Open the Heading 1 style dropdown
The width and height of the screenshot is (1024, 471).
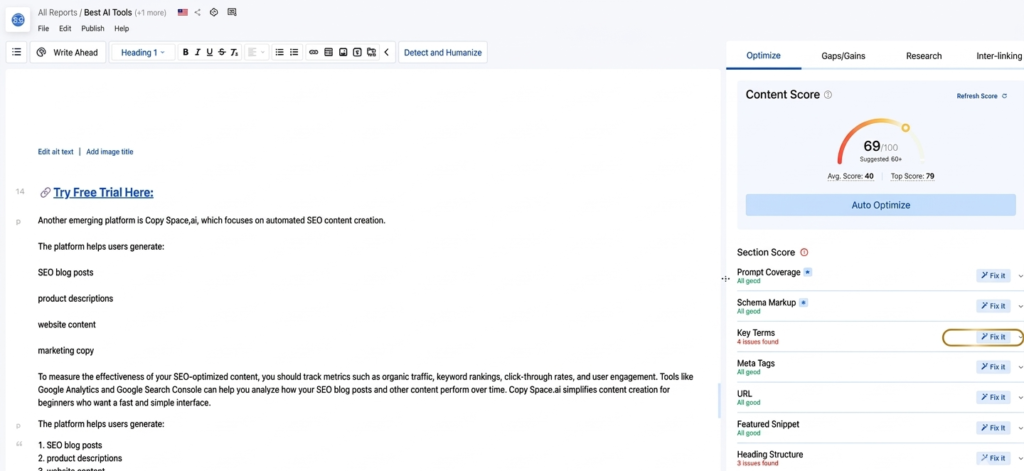point(143,52)
